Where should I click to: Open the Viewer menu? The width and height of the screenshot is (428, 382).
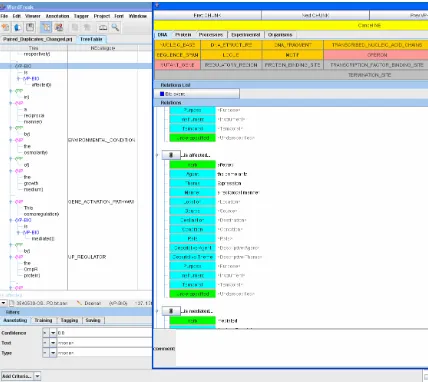(33, 16)
